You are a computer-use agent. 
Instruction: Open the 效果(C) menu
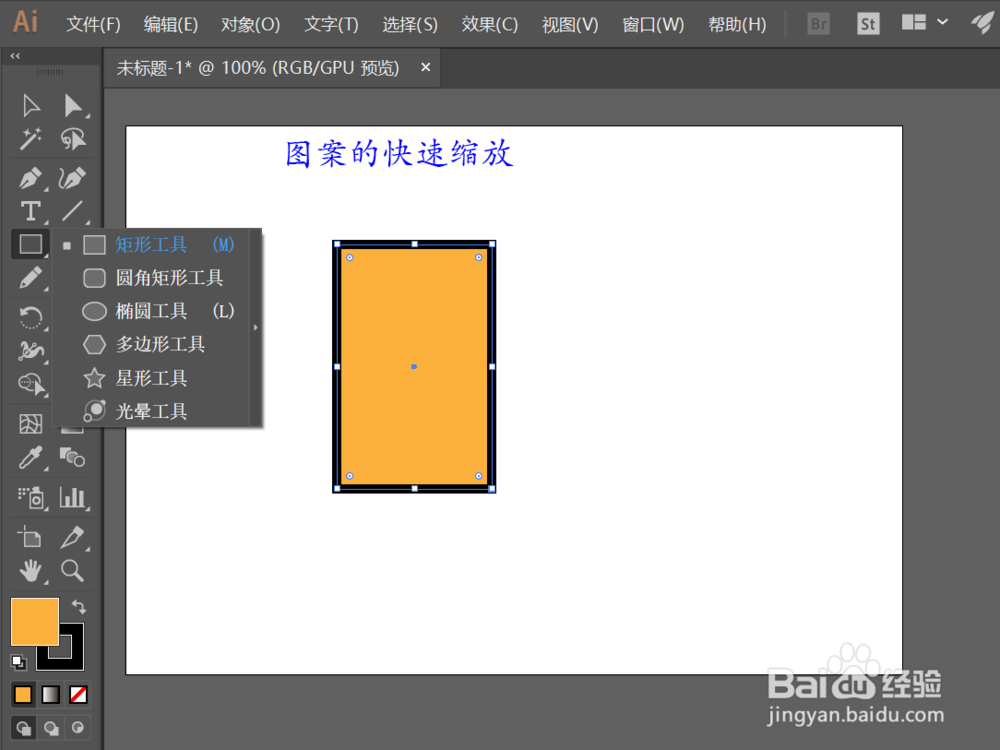coord(490,24)
